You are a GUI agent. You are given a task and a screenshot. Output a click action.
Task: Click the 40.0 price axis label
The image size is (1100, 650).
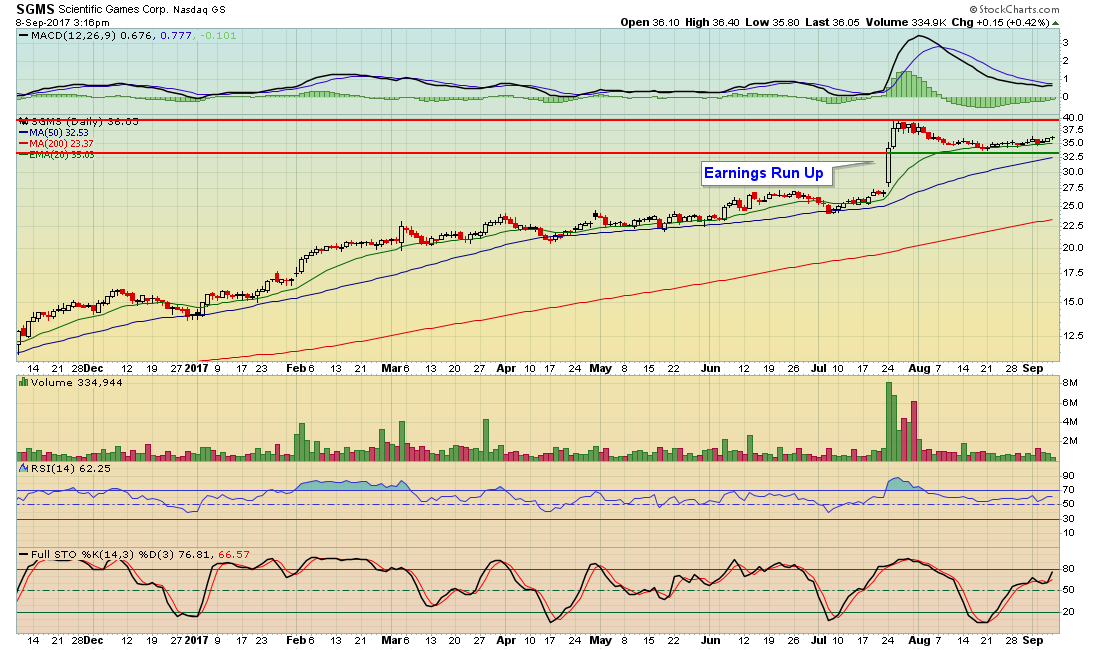tap(1073, 117)
